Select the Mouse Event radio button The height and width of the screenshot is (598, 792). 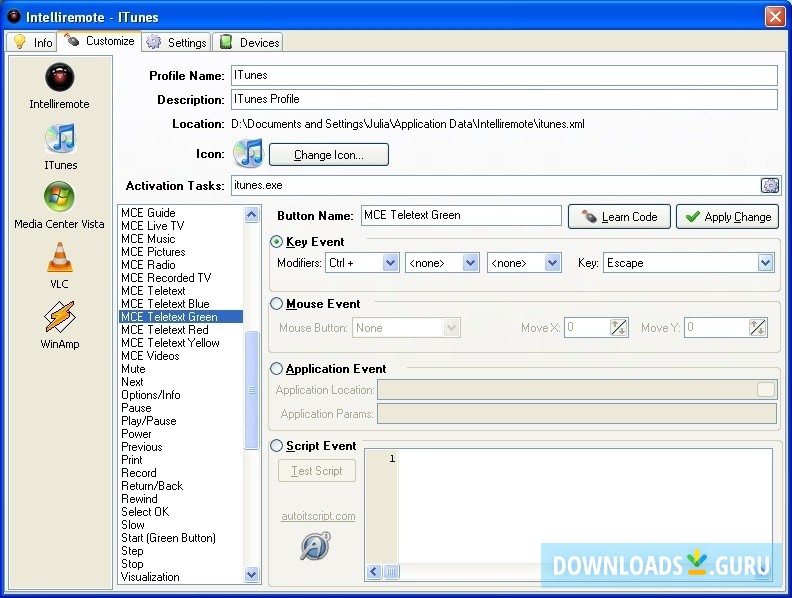276,304
